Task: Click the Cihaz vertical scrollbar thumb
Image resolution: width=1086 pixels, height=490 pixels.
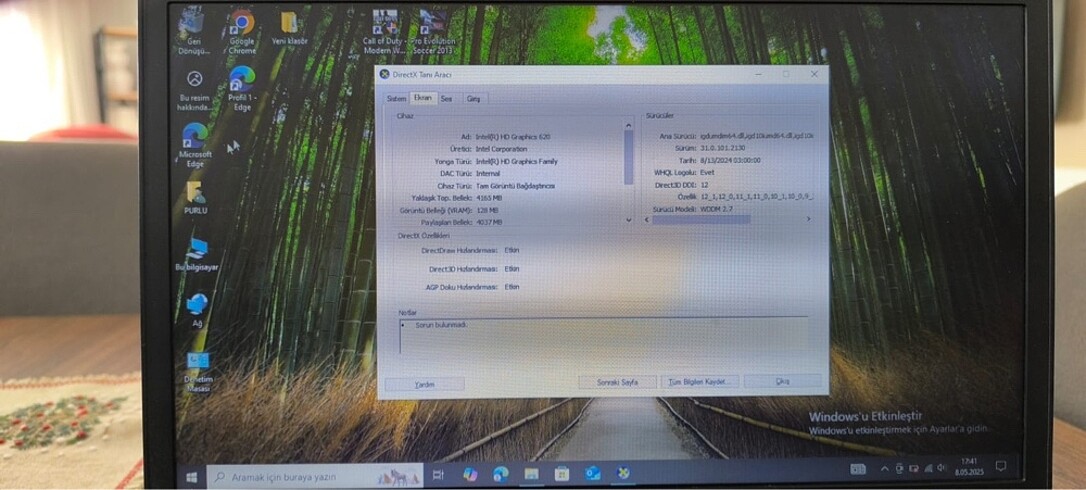Action: click(x=628, y=157)
